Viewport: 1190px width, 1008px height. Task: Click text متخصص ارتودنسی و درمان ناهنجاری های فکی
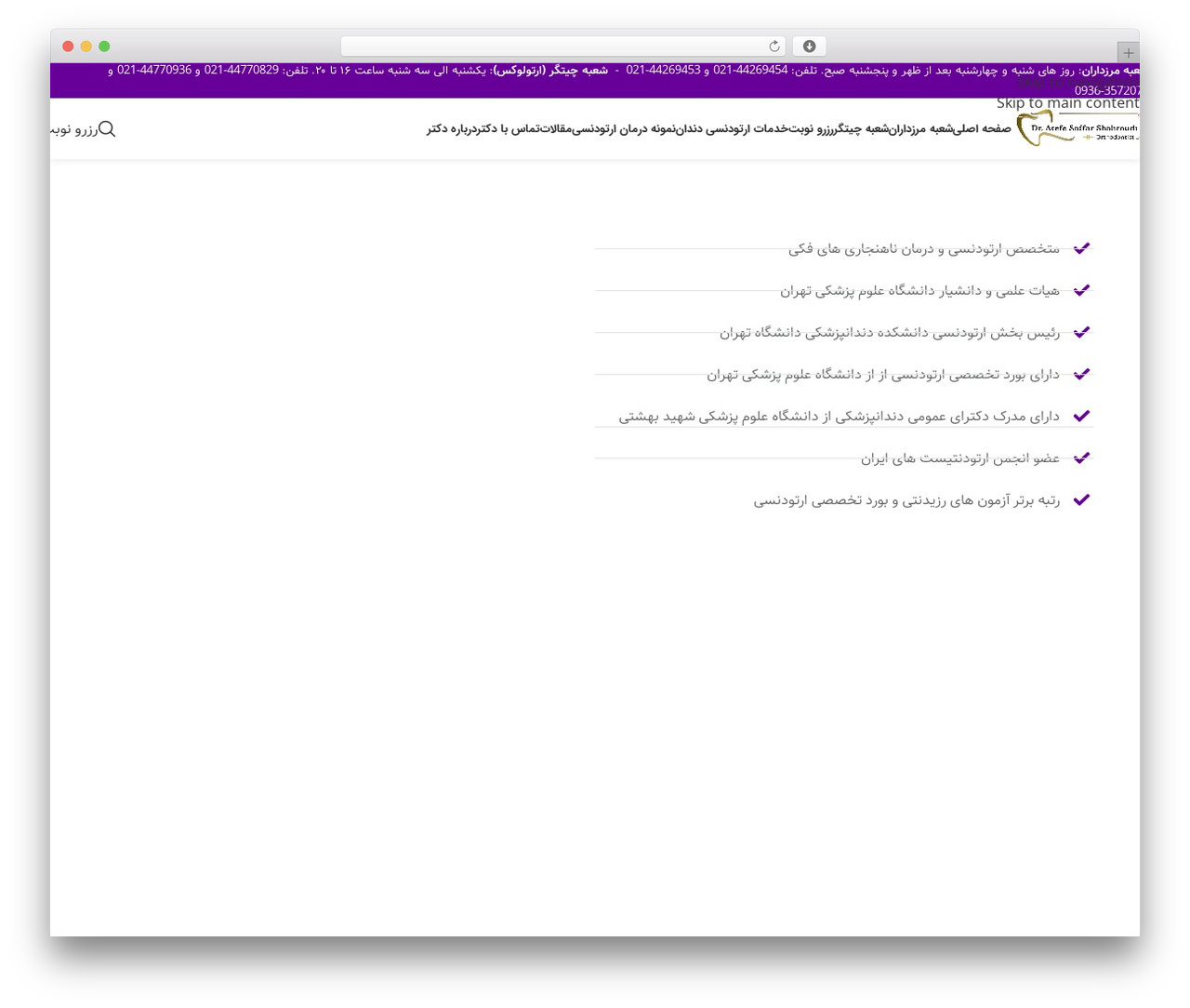pyautogui.click(x=924, y=248)
